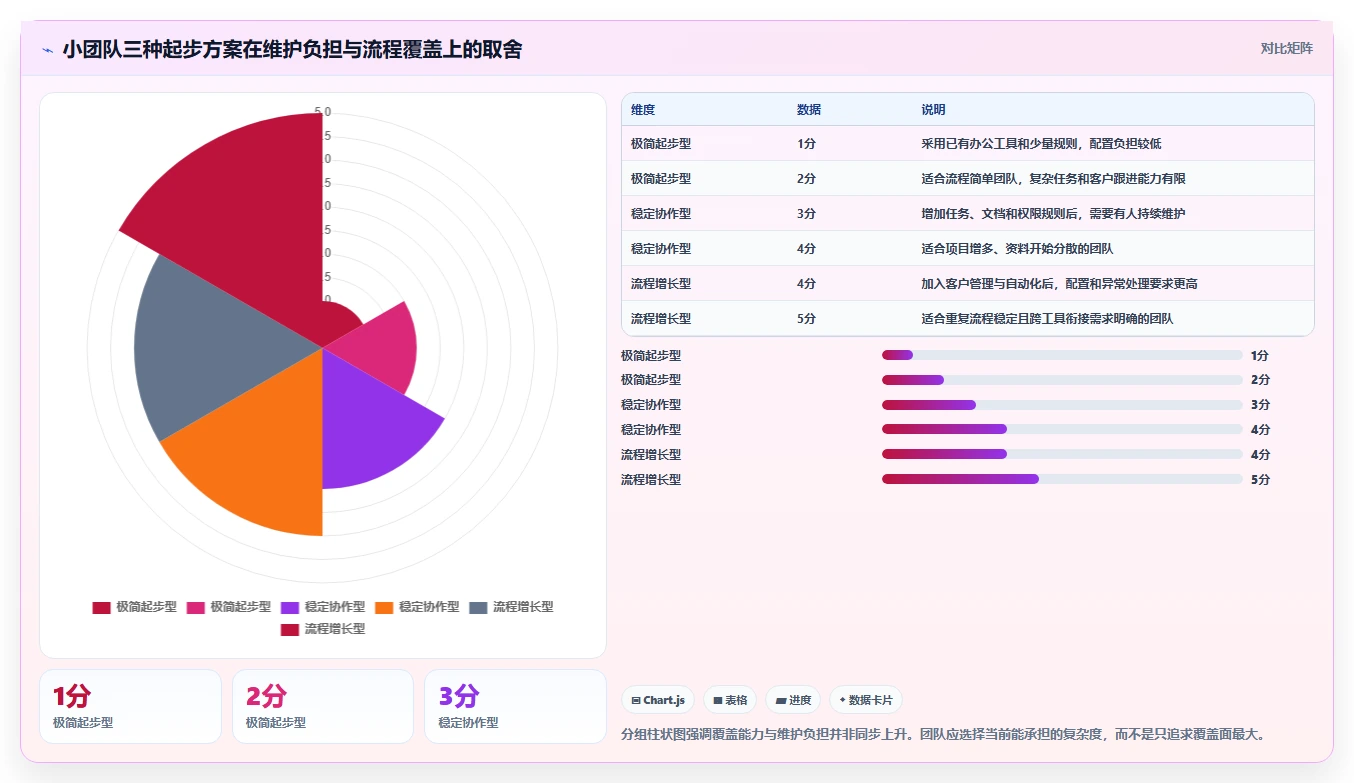The height and width of the screenshot is (783, 1354).
Task: Click the summary paragraph starting with 分组柱状图
Action: (x=943, y=734)
